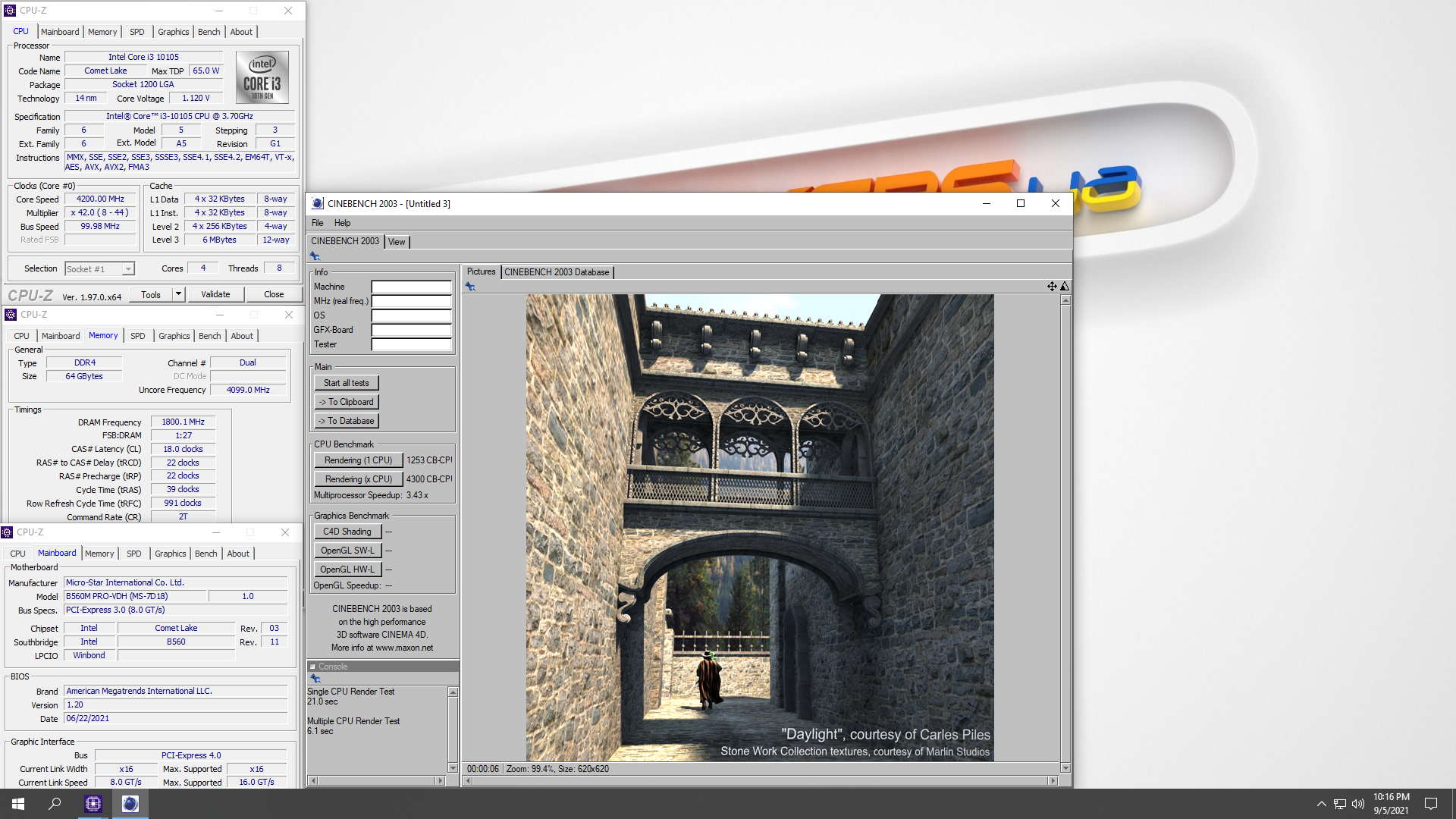Open the notification center icon
This screenshot has height=819, width=1456.
1431,804
